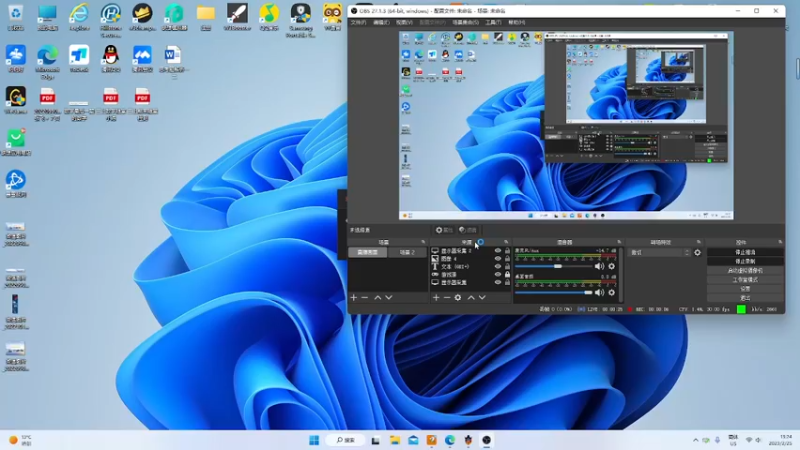Toggle visibility of 图像 4 source

497,259
